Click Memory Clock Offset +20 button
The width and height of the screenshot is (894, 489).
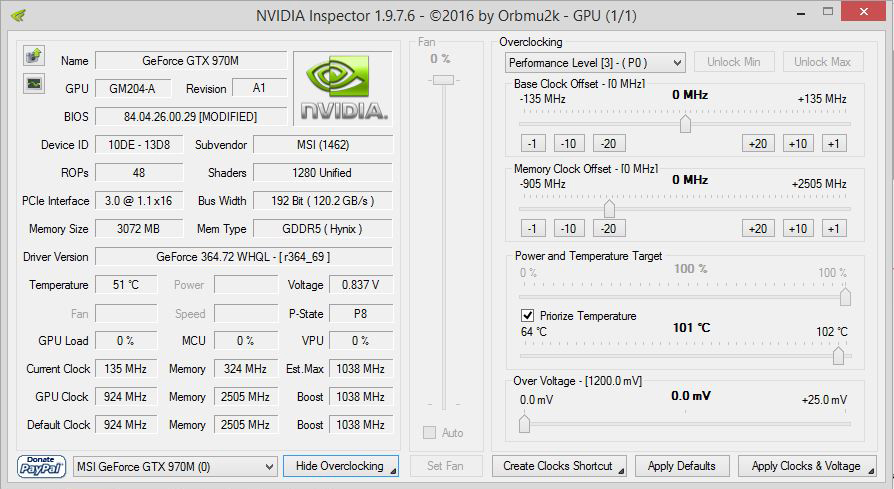point(758,229)
